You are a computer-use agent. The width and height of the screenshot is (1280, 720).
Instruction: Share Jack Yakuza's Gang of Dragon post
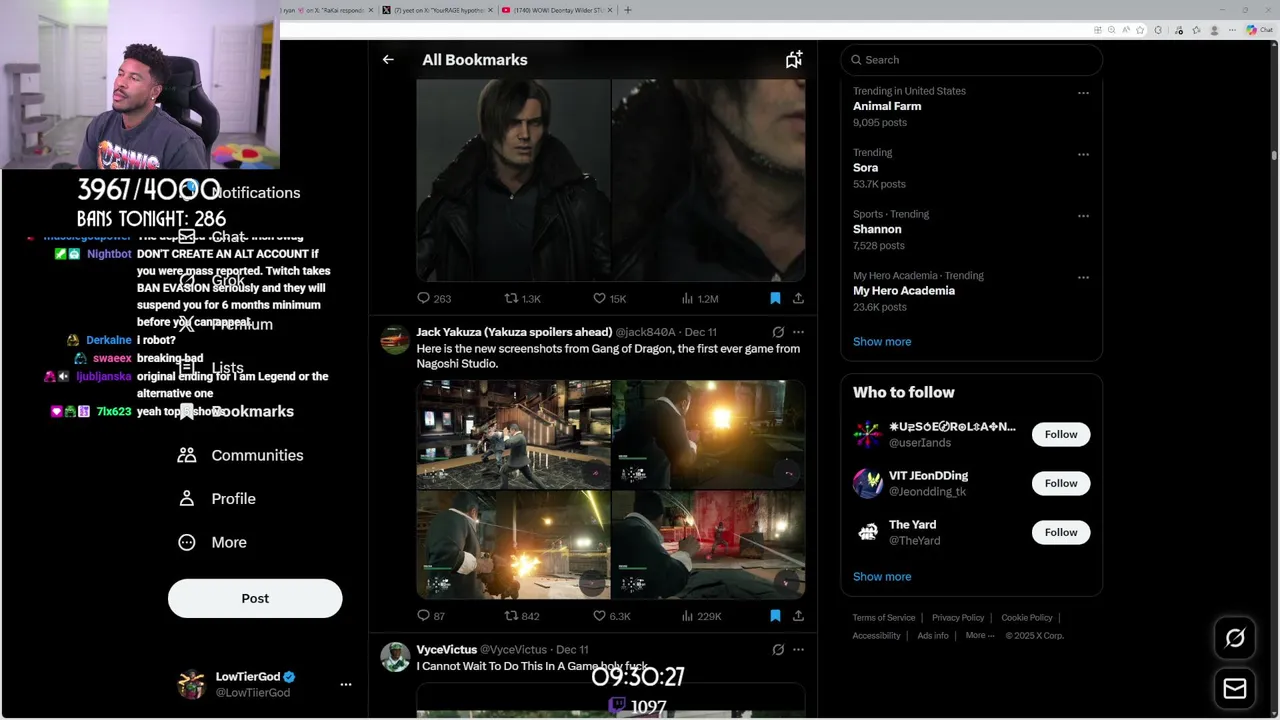coord(798,616)
